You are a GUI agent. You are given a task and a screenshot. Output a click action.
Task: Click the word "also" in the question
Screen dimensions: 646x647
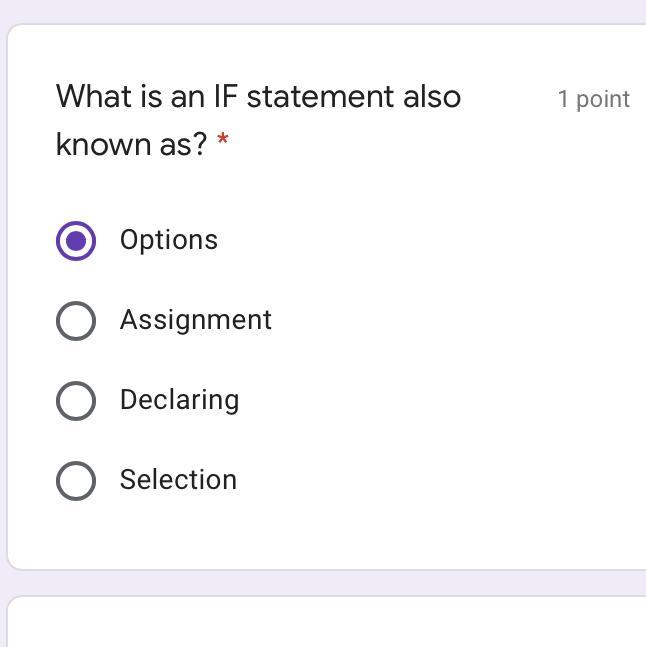coord(432,97)
